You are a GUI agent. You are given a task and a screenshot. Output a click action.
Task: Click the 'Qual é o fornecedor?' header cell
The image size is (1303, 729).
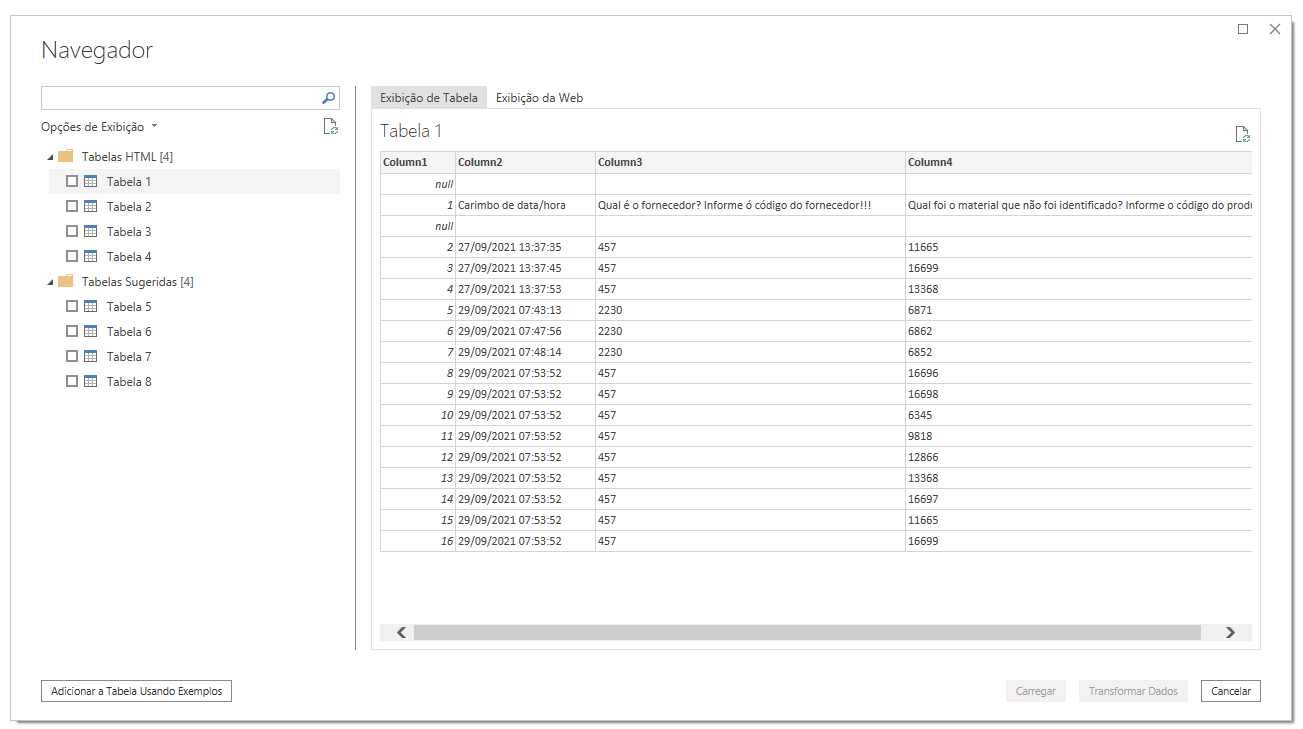coord(750,205)
